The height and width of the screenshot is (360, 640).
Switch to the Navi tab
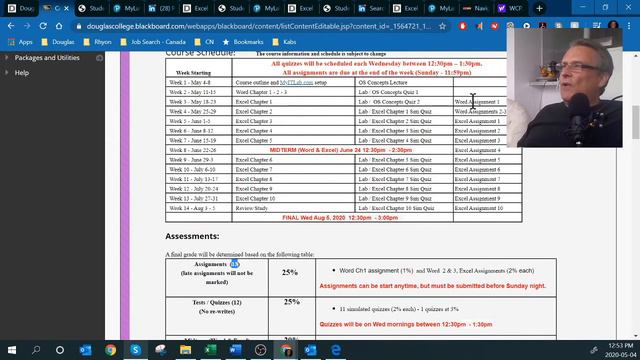point(476,8)
